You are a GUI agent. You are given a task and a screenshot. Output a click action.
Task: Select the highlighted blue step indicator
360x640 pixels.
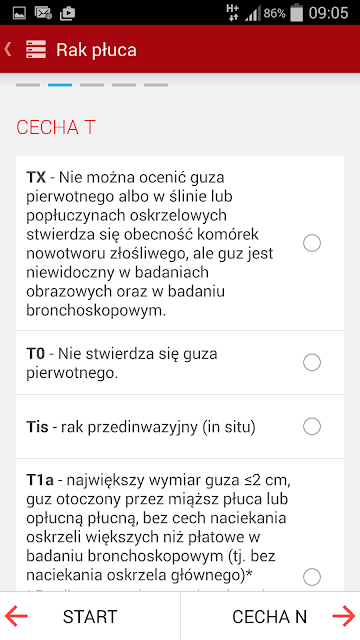click(x=60, y=85)
